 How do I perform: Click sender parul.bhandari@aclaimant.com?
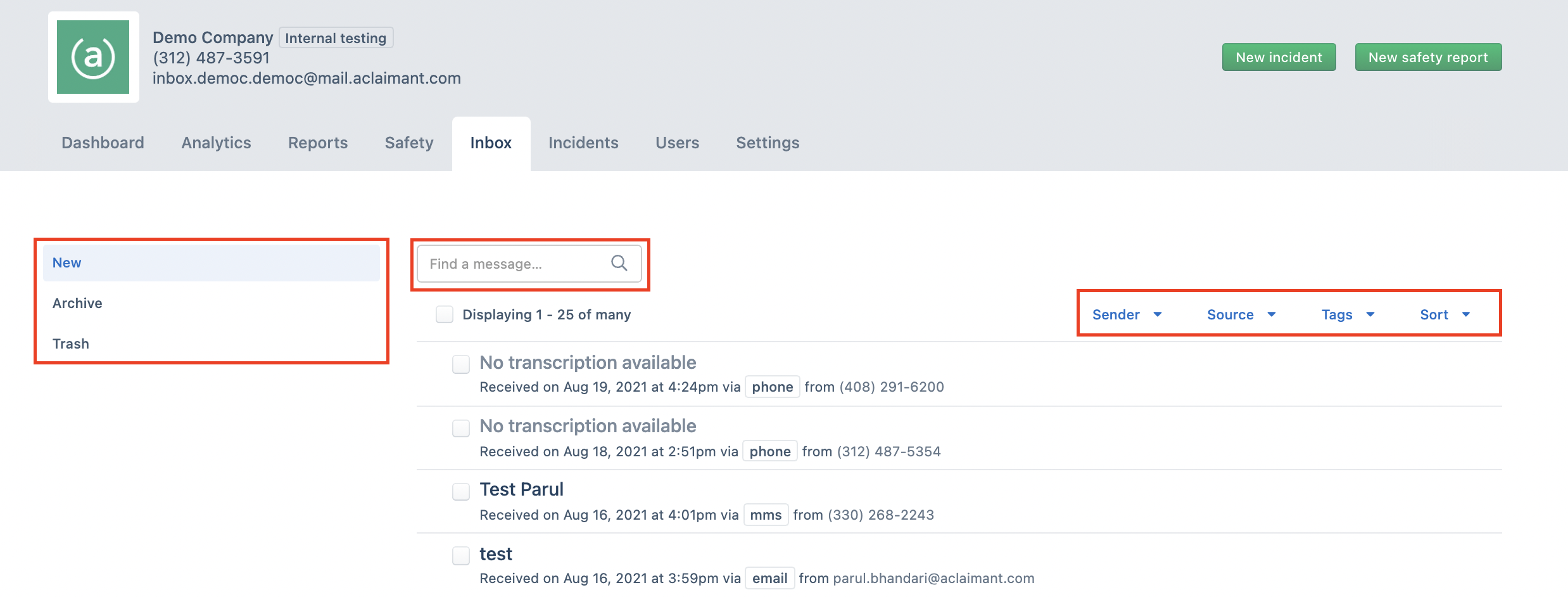click(x=933, y=578)
